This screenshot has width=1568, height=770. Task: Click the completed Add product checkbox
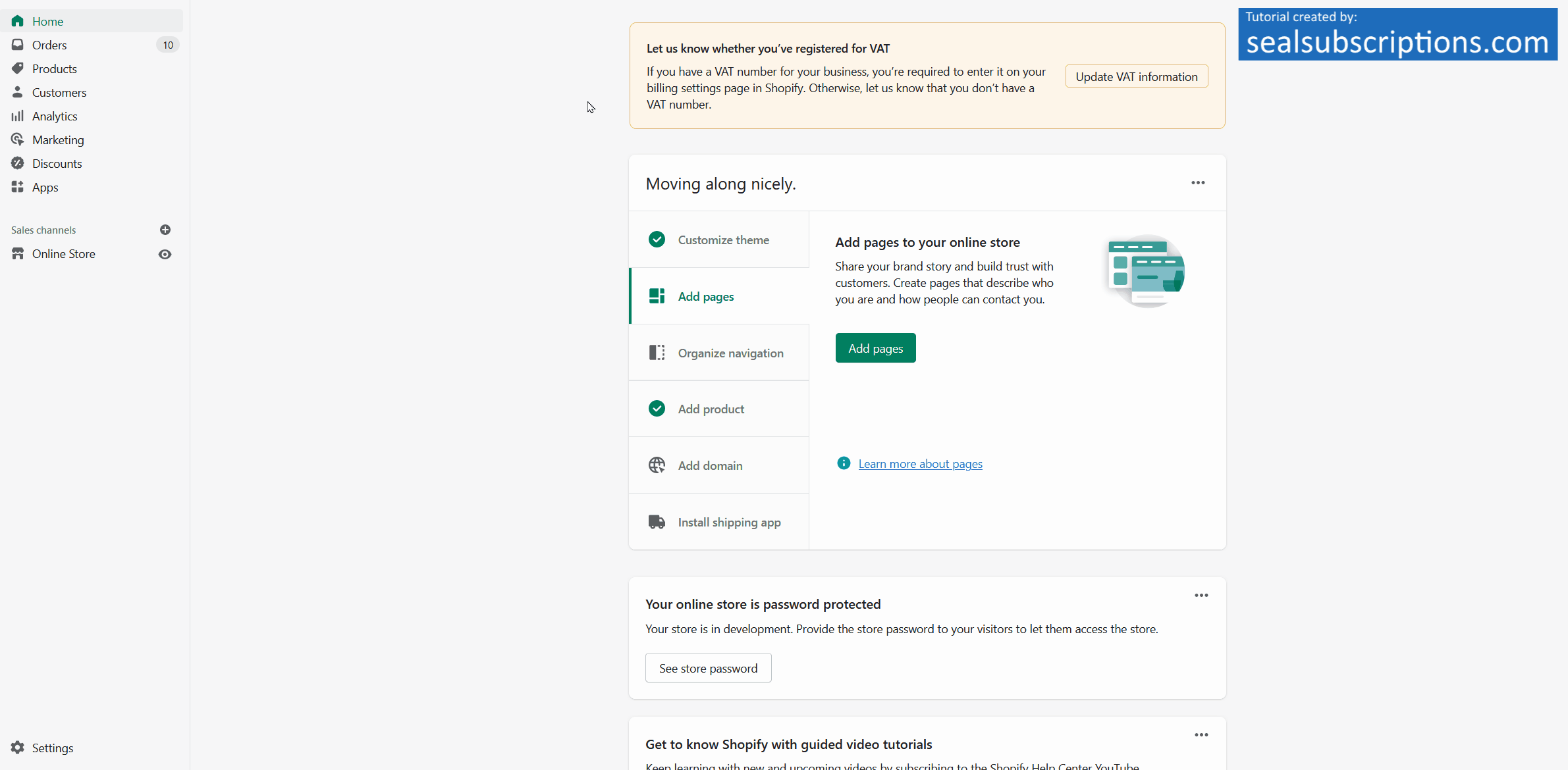click(x=657, y=408)
